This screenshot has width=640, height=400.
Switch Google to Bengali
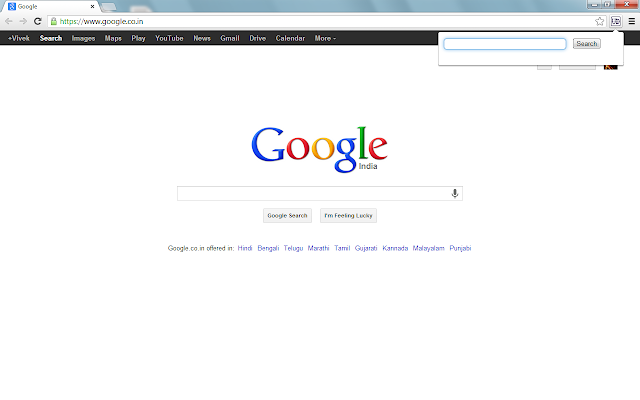268,248
